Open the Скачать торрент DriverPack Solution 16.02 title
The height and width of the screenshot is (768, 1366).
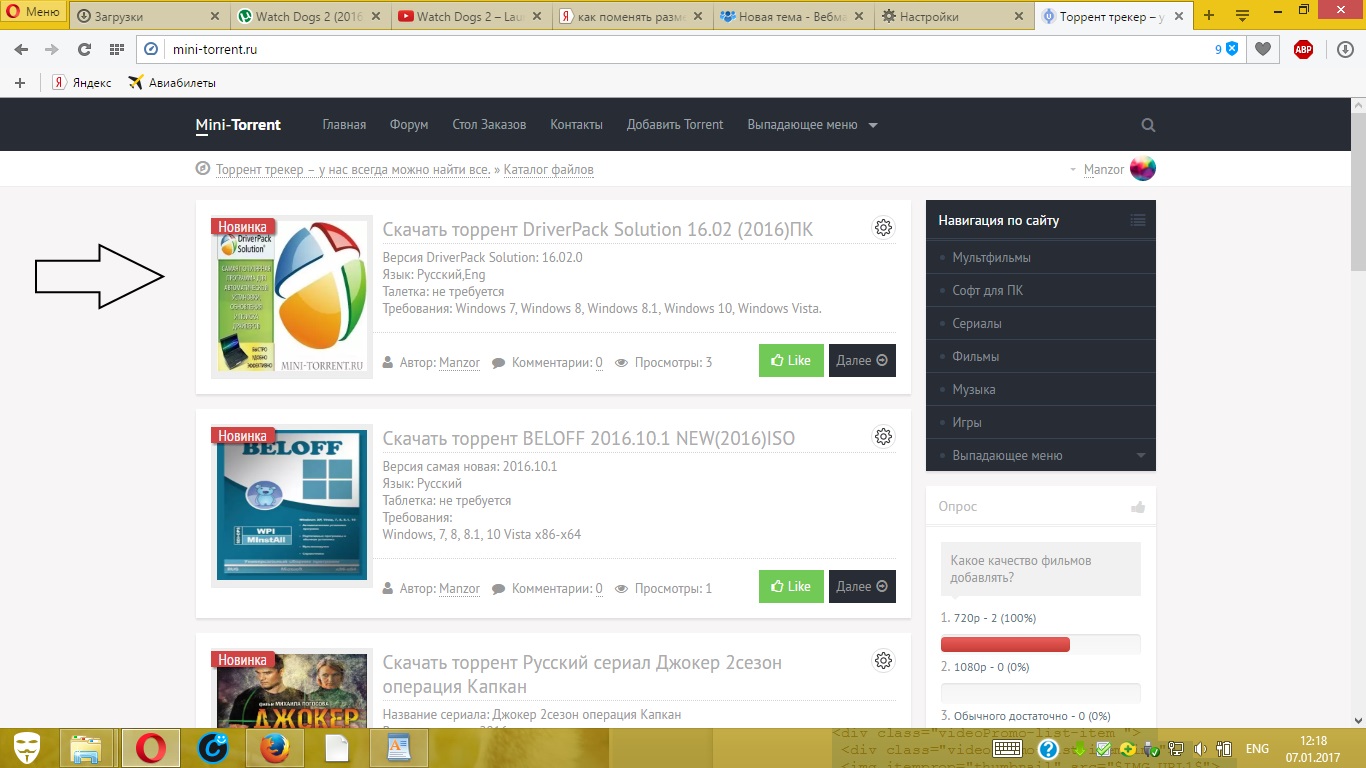598,230
